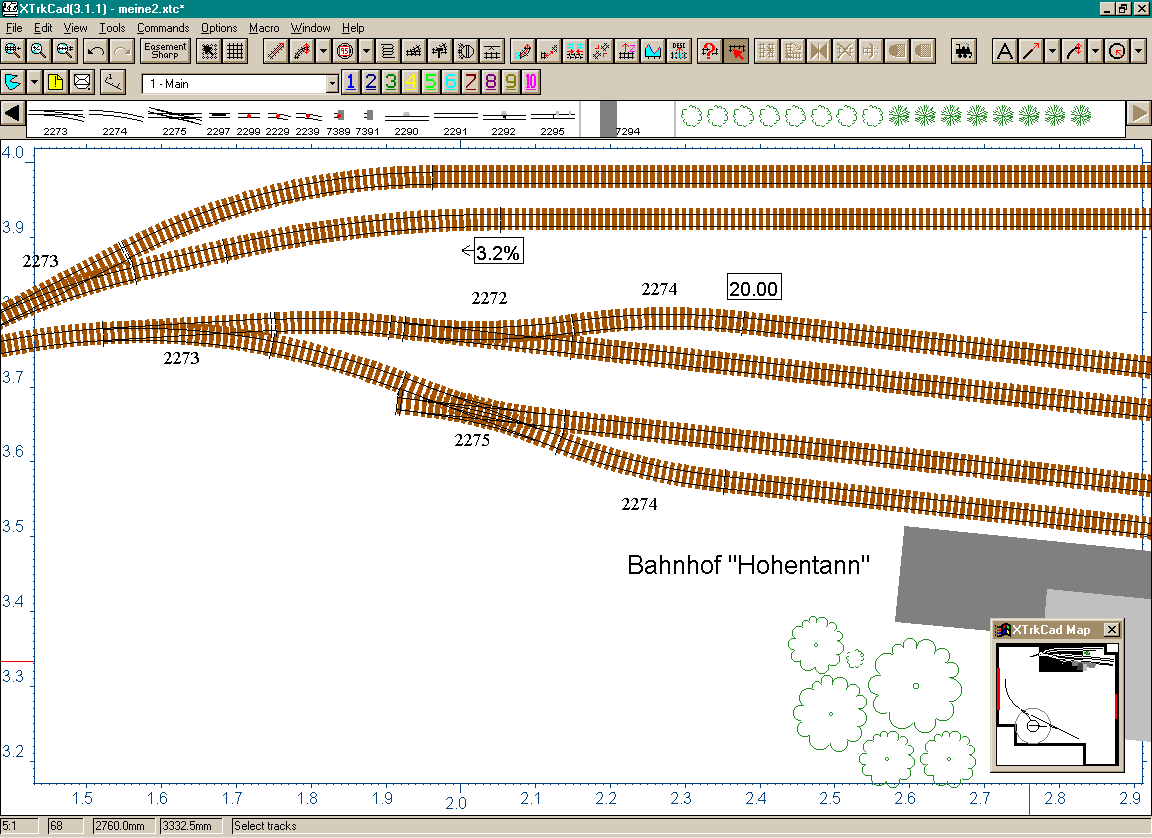Image resolution: width=1152 pixels, height=838 pixels.
Task: Toggle the snap grid display button
Action: [x=235, y=50]
